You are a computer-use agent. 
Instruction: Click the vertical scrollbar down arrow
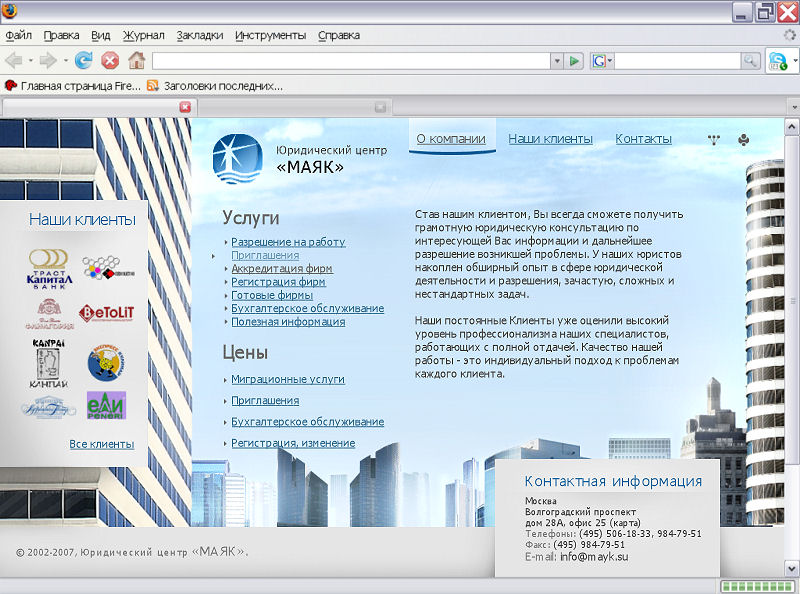(x=791, y=567)
